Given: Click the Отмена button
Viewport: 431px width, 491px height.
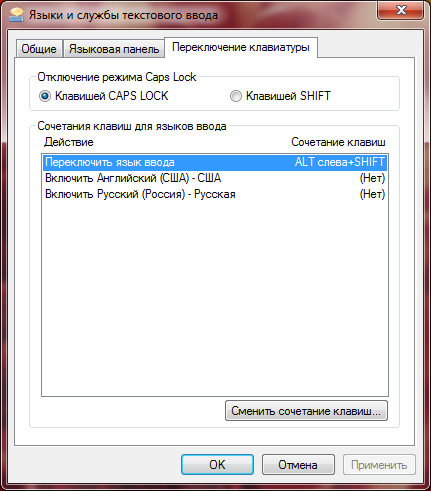Looking at the screenshot, I should point(298,465).
